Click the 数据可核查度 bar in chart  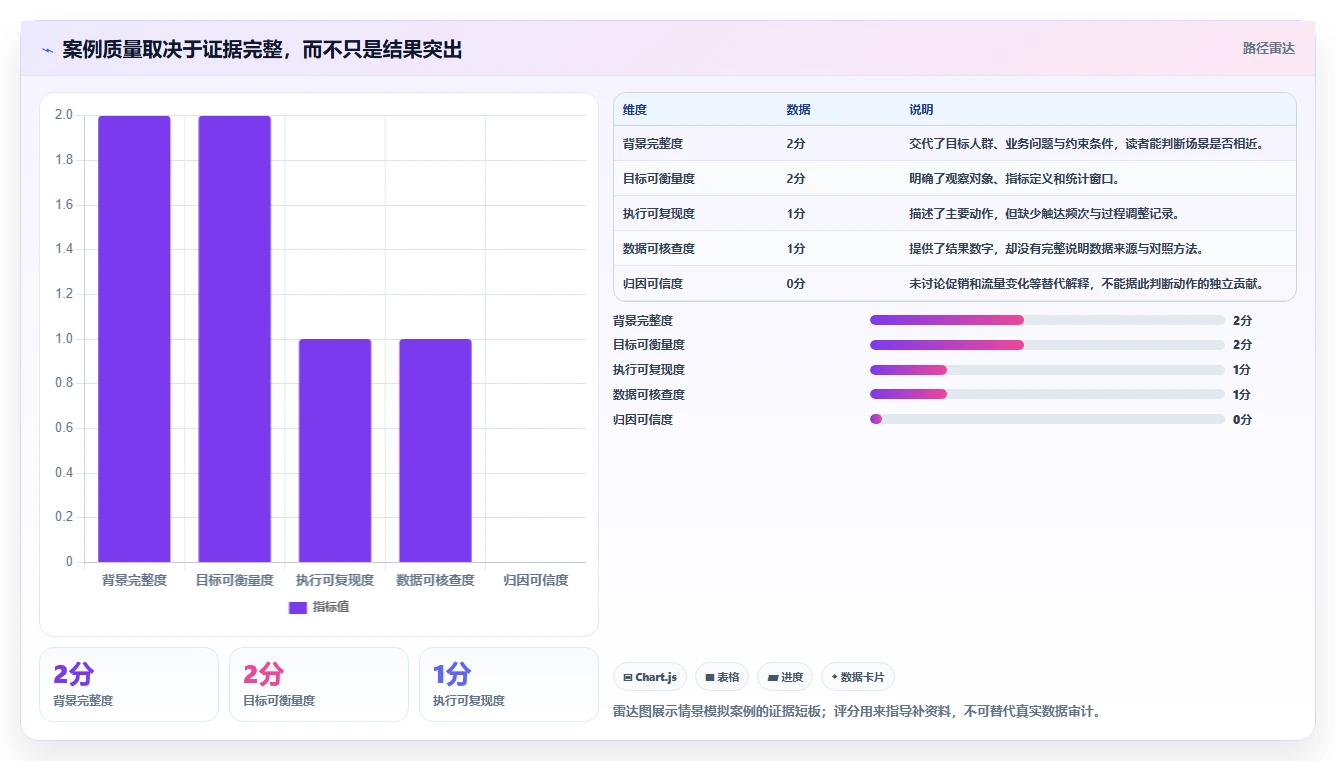tap(435, 451)
